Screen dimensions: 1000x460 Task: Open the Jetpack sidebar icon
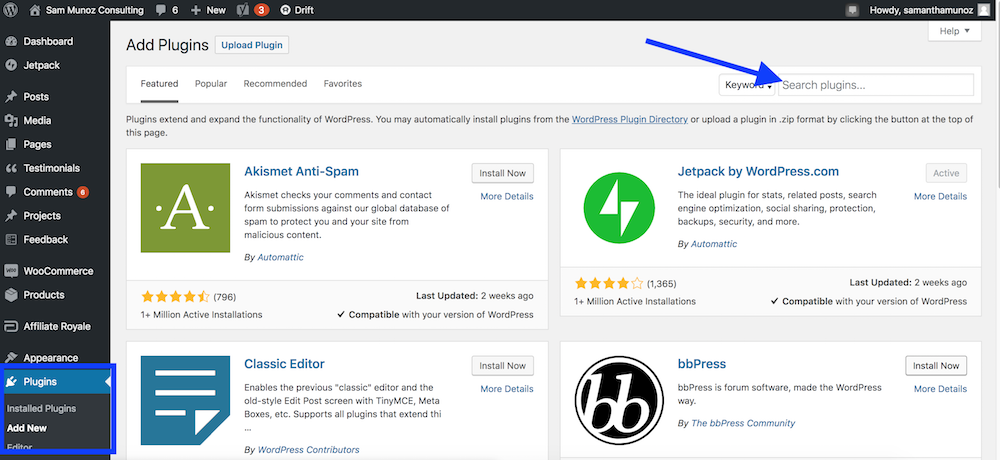[x=11, y=65]
